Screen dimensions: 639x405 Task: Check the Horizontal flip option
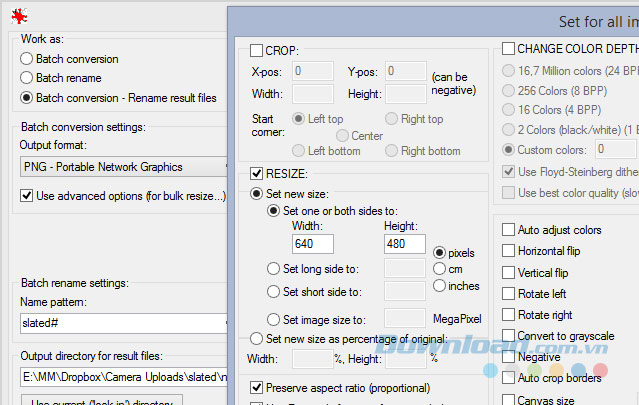click(509, 250)
